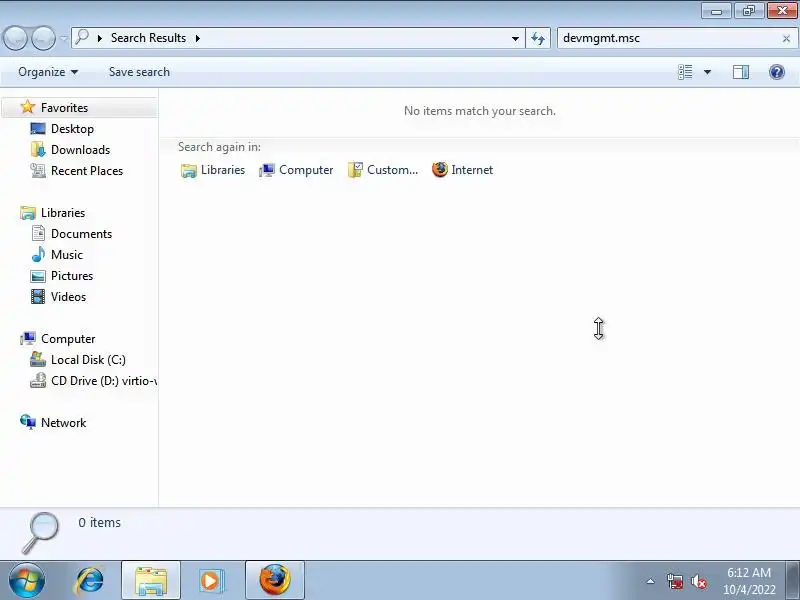Screen dimensions: 800x600
Task: Toggle the preview pane
Action: tap(741, 72)
